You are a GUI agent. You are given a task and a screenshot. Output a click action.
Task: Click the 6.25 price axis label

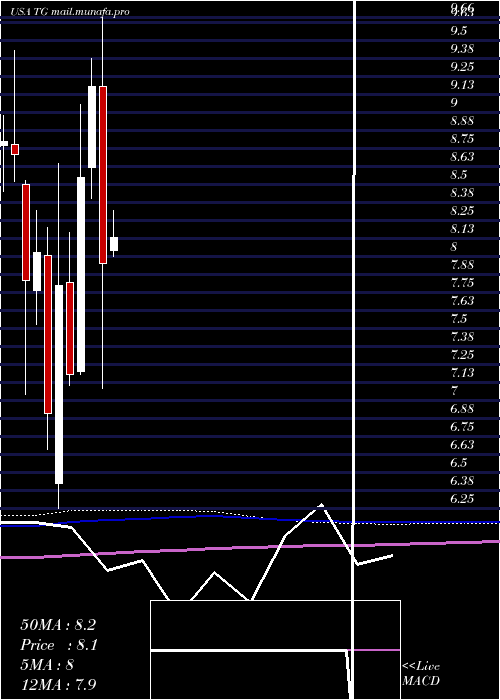[462, 499]
